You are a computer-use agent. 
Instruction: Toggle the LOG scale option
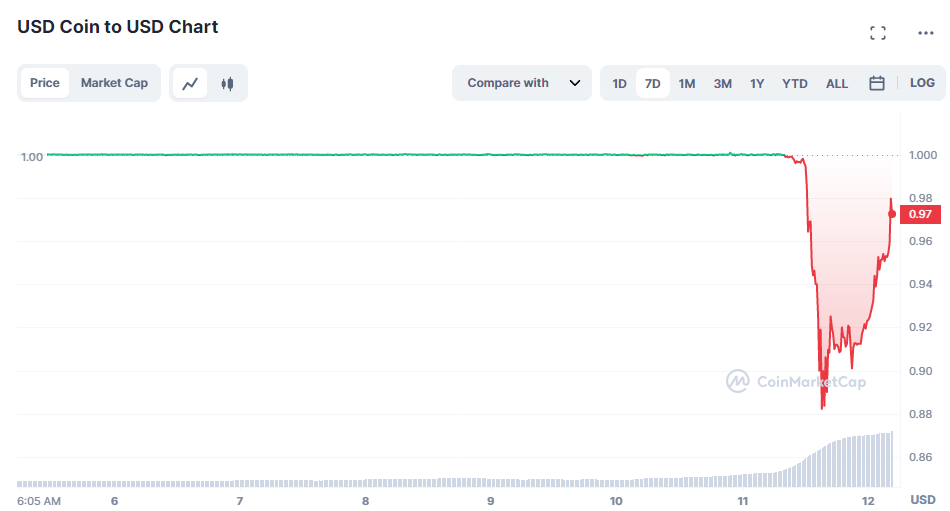click(x=922, y=82)
